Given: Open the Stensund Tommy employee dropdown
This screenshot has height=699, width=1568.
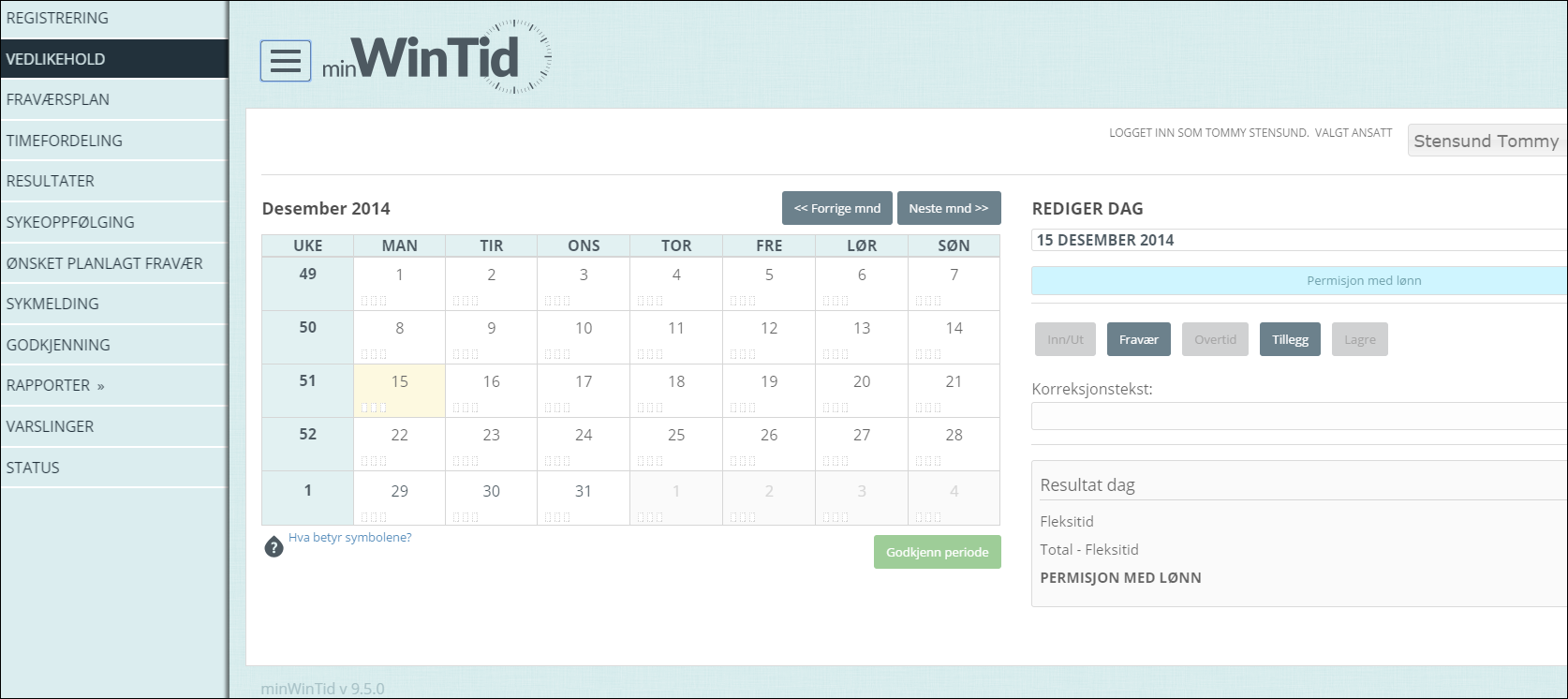Looking at the screenshot, I should 1487,141.
